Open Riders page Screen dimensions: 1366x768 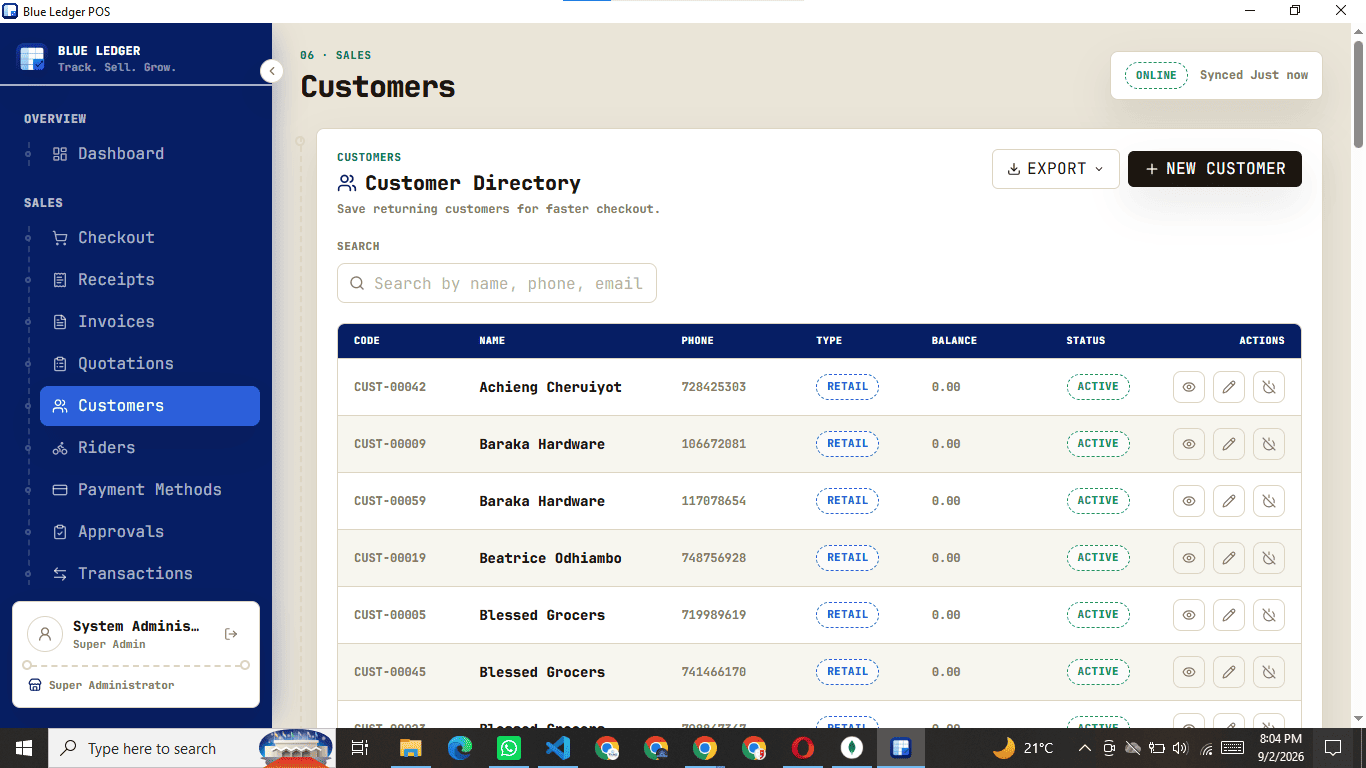tap(150, 448)
